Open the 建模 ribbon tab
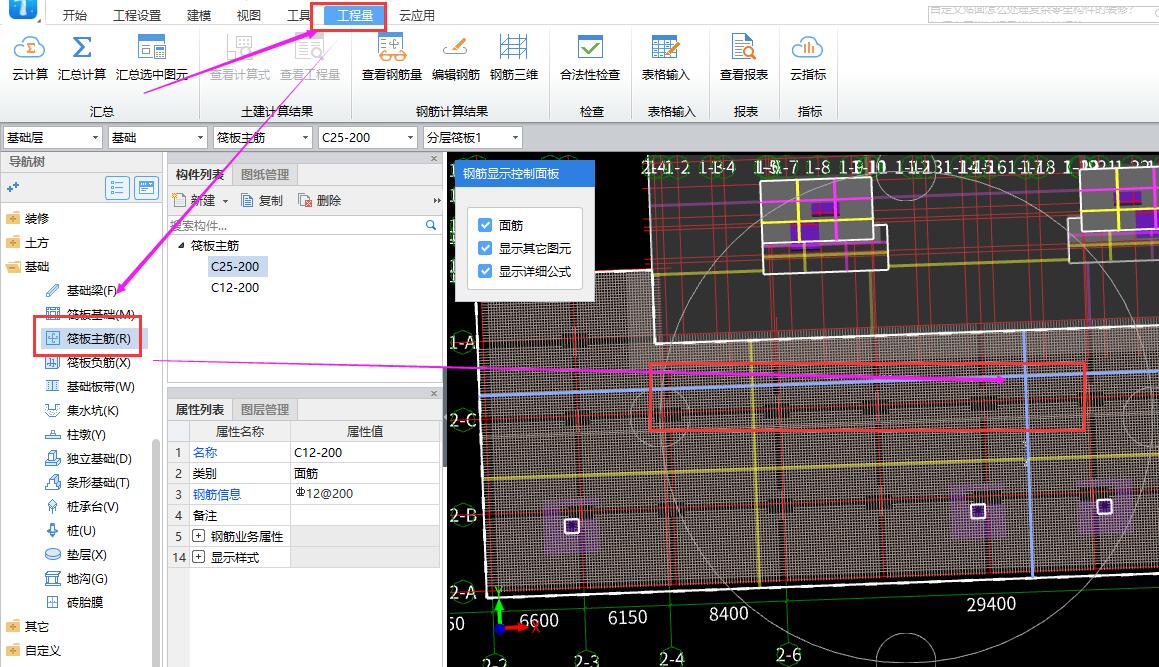Image resolution: width=1159 pixels, height=667 pixels. point(199,15)
